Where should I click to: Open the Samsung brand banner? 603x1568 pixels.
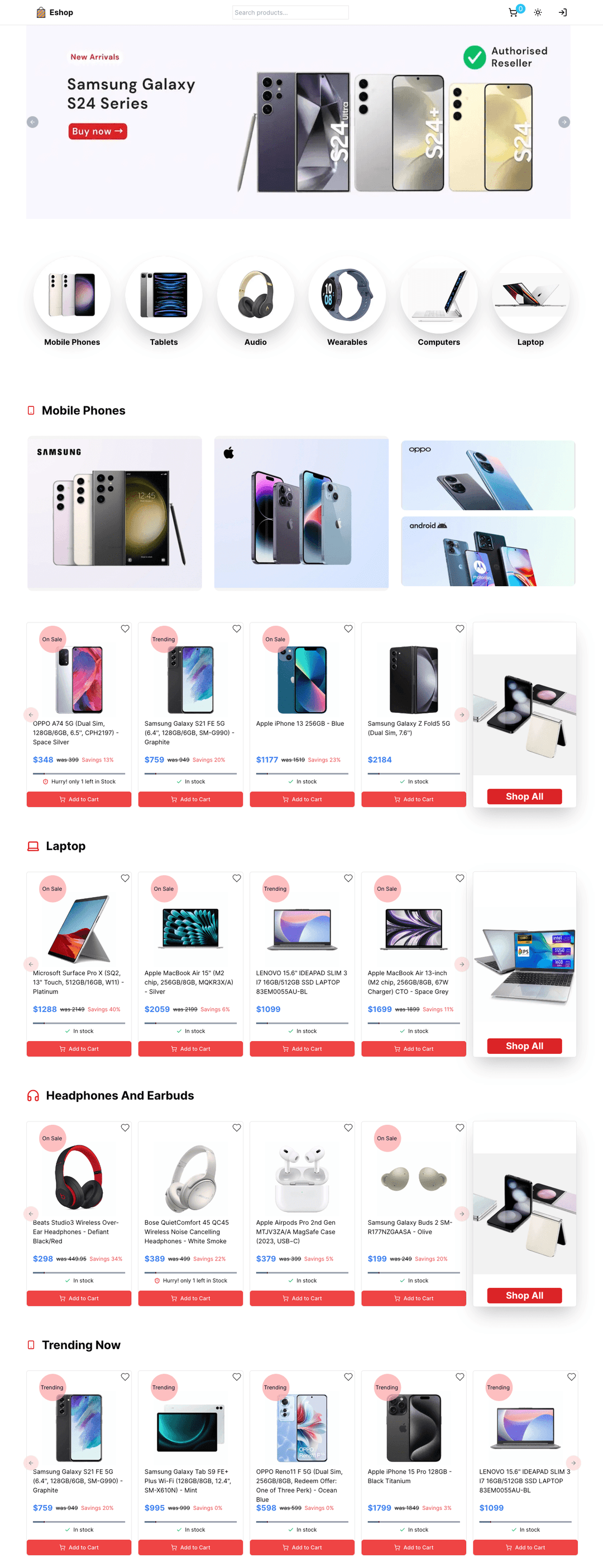click(x=114, y=512)
